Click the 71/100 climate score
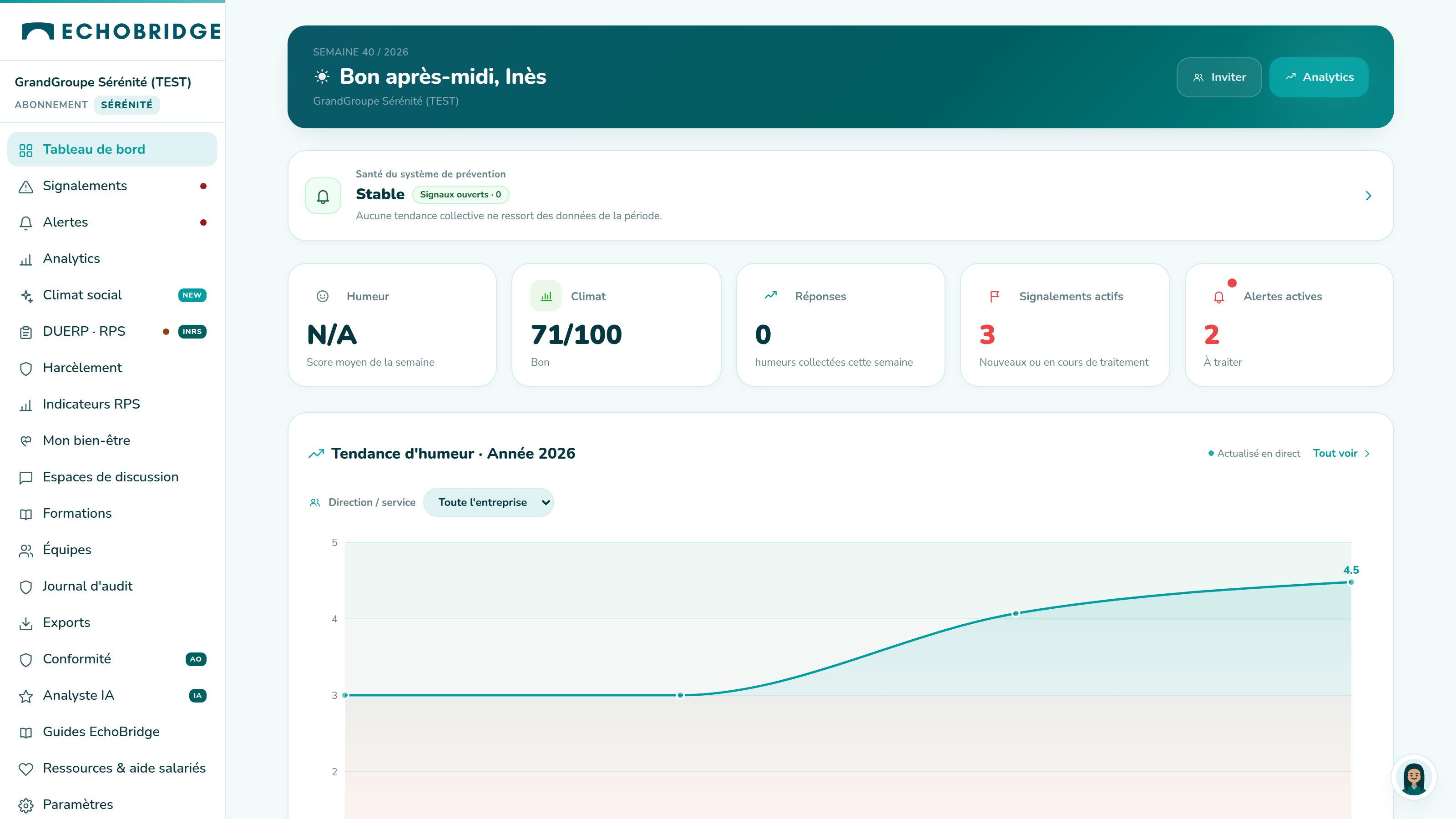Screen dimensions: 1456x819 tap(576, 335)
